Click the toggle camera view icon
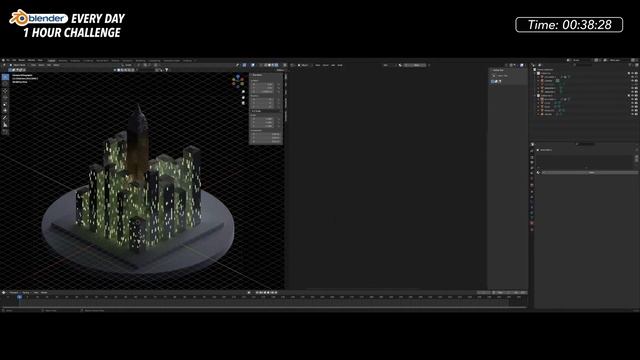This screenshot has height=360, width=640. [x=243, y=103]
